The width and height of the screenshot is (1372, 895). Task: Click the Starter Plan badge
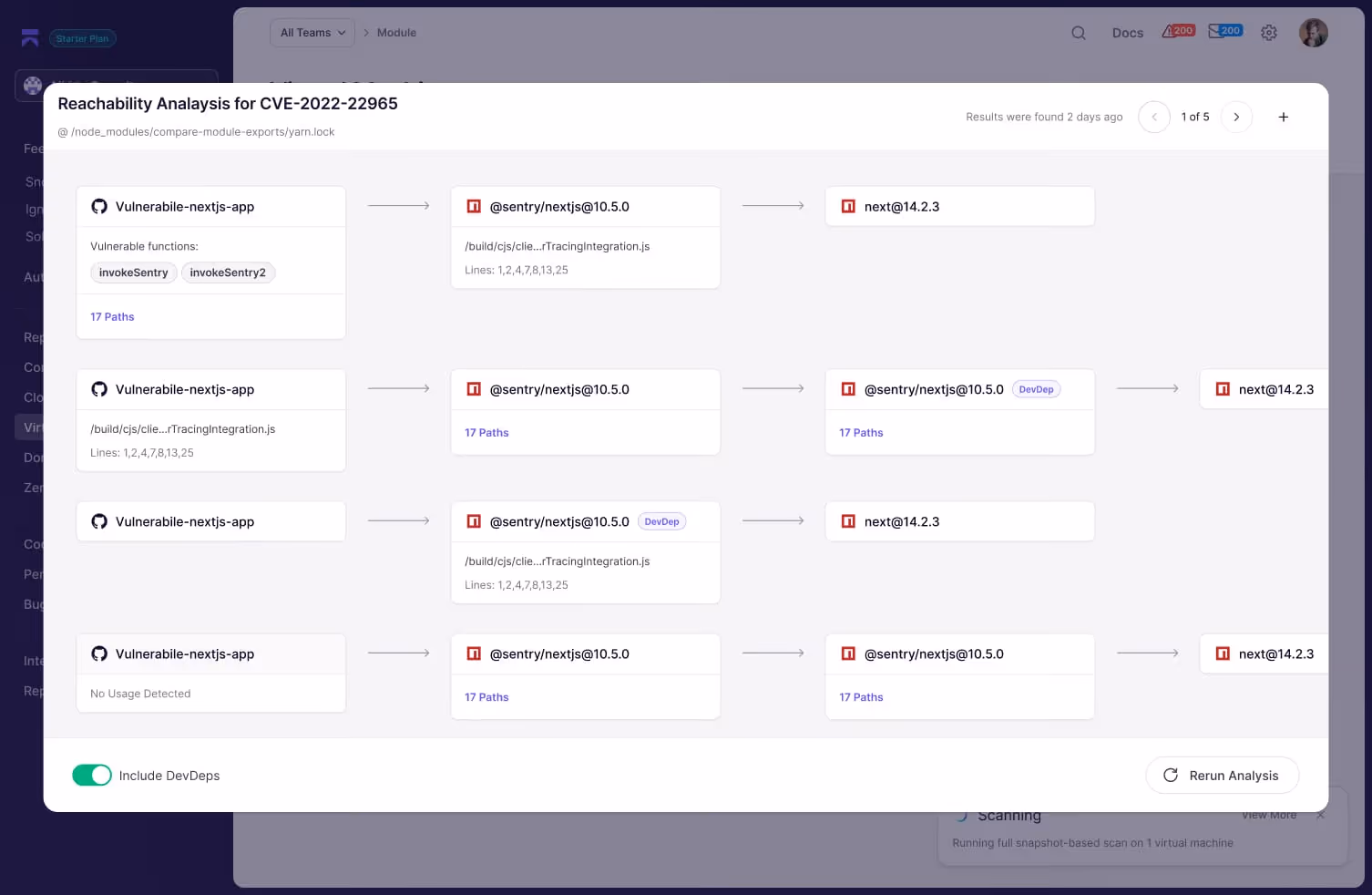pos(82,38)
